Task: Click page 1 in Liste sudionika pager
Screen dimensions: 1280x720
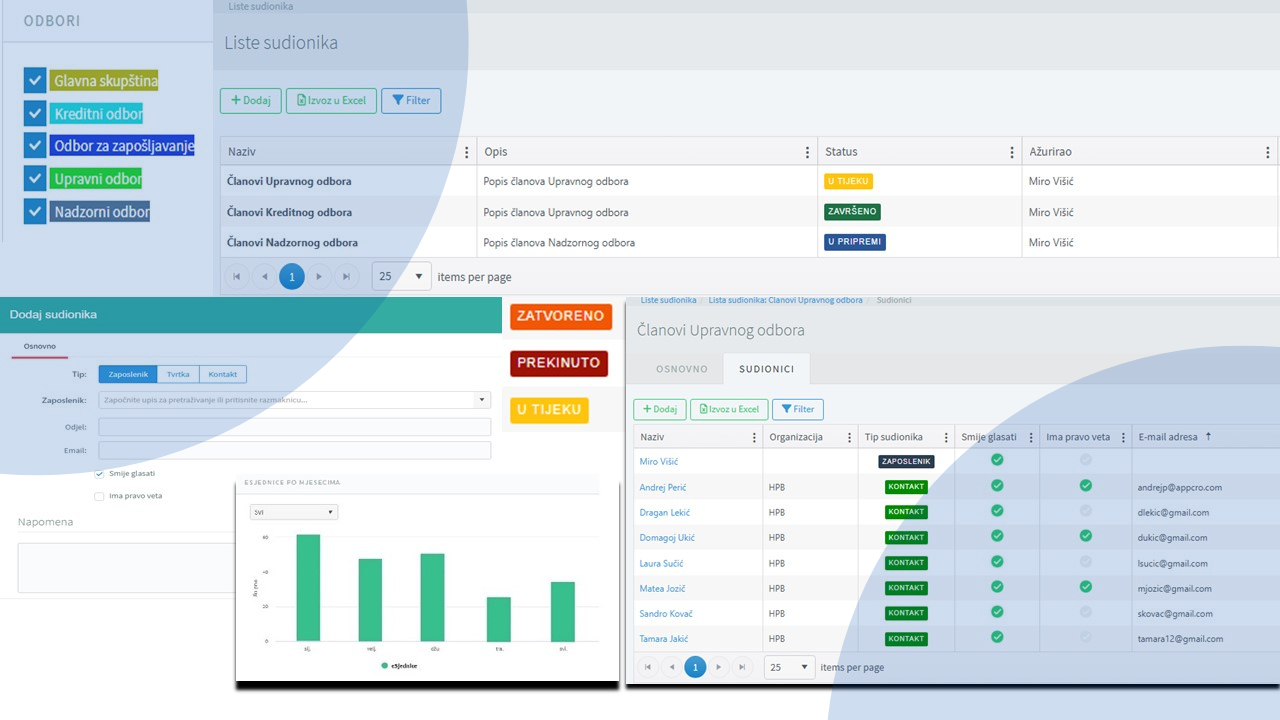Action: click(292, 276)
